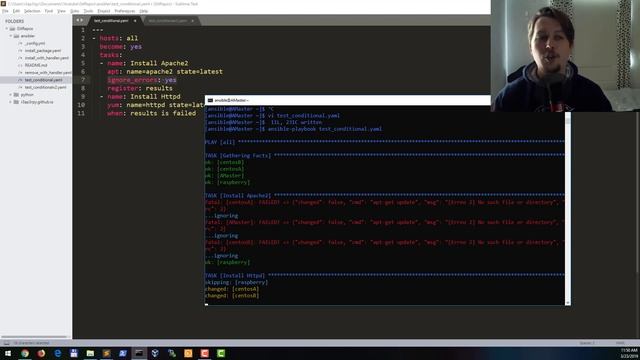Click the tab navigation arrows left of tabs
Viewport: 640px width, 360px height.
(x=80, y=20)
